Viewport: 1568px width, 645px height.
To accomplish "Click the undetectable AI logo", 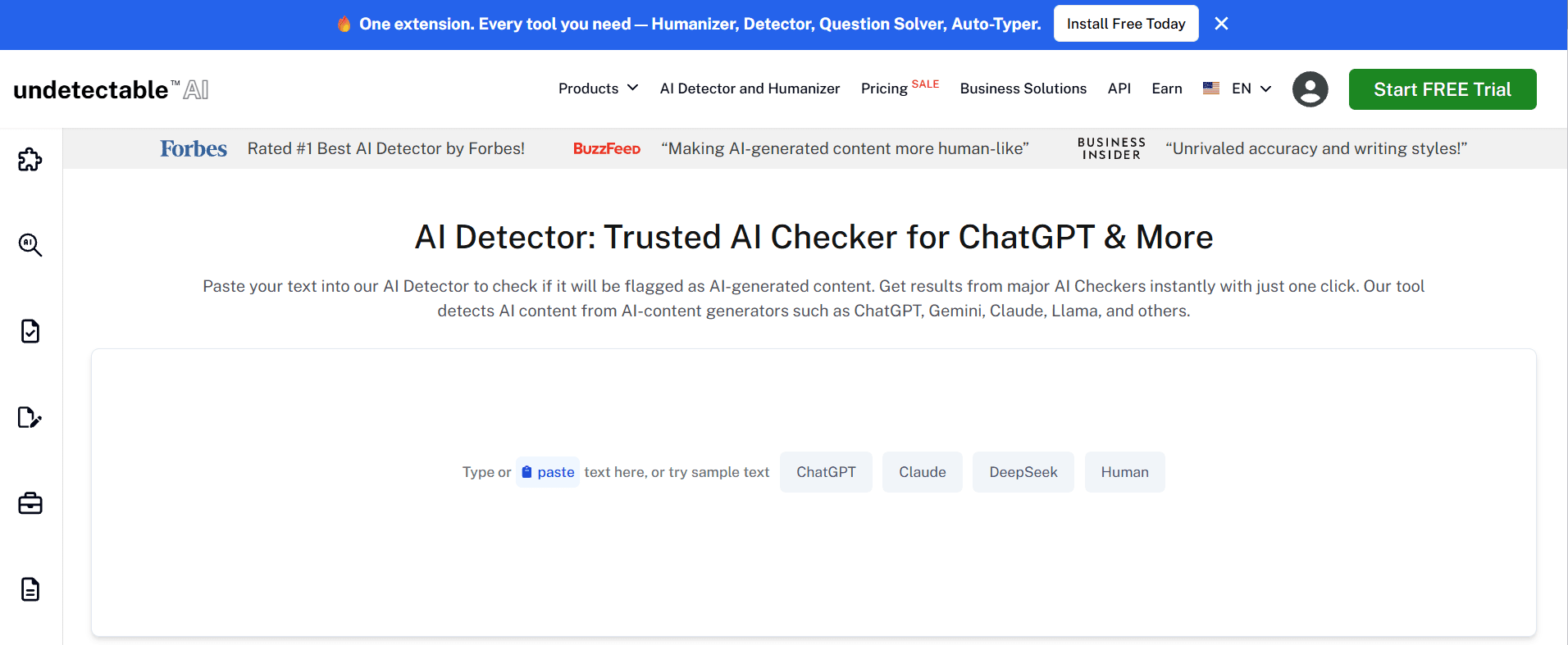I will point(111,89).
